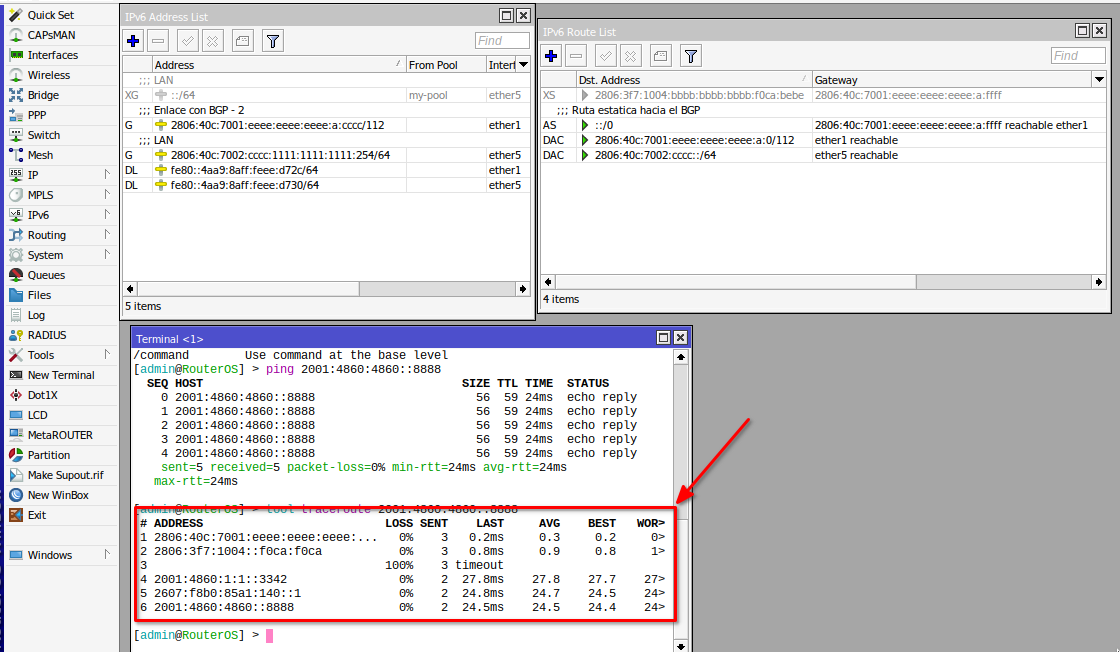This screenshot has width=1120, height=652.
Task: Open Quick Set from the sidebar
Action: (50, 15)
